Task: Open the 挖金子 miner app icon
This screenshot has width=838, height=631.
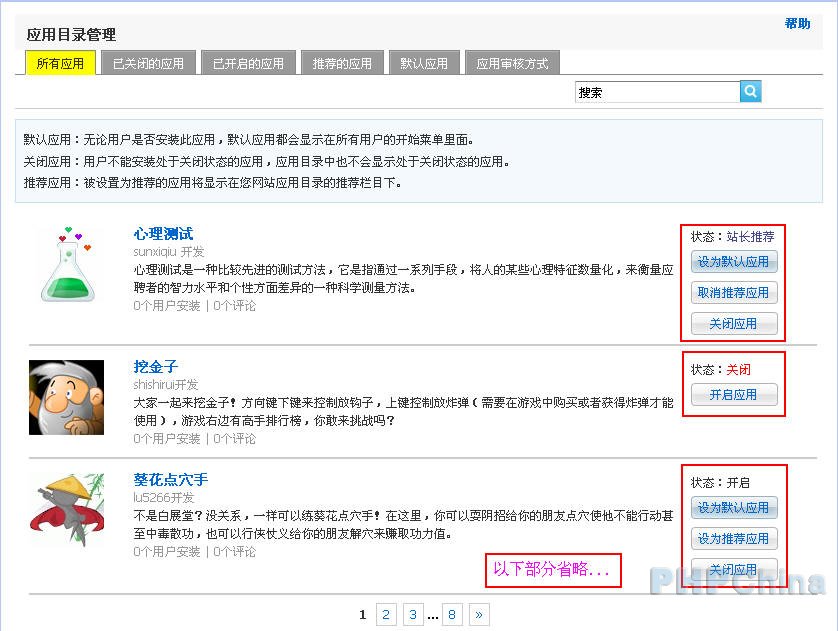Action: 66,397
